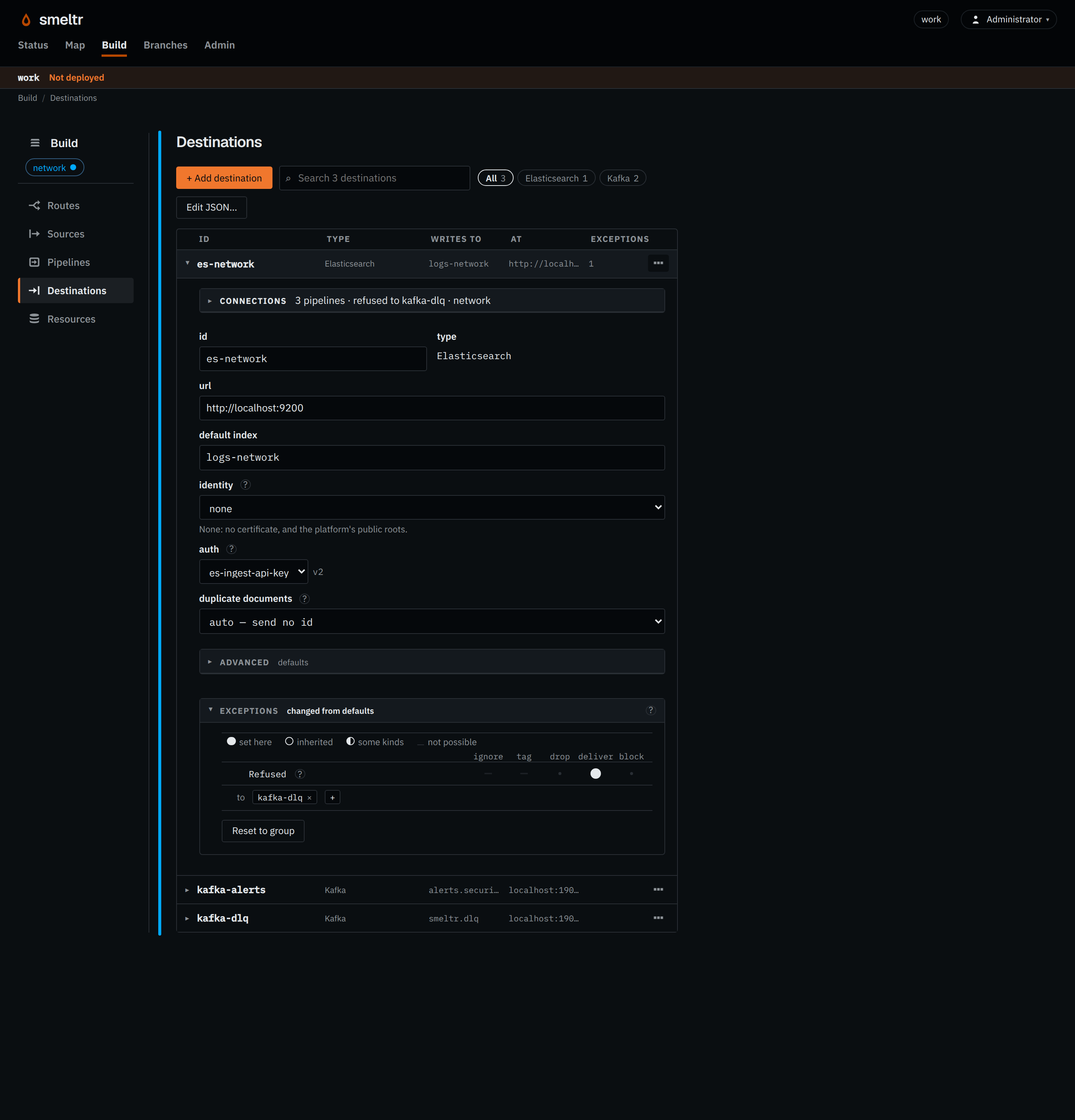This screenshot has width=1075, height=1120.
Task: Switch to the Admin tab
Action: (x=219, y=45)
